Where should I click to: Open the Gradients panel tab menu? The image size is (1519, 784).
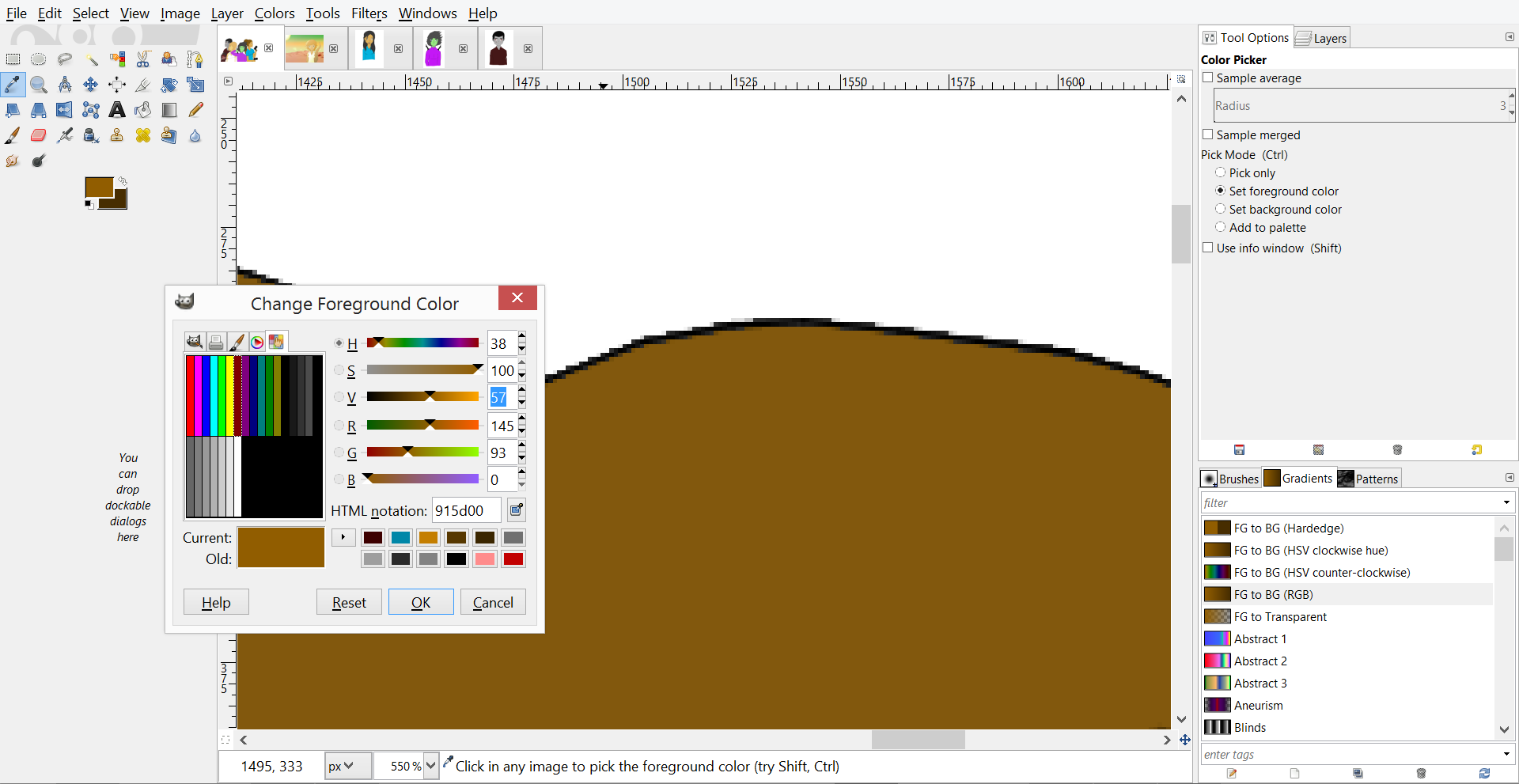(x=1510, y=478)
